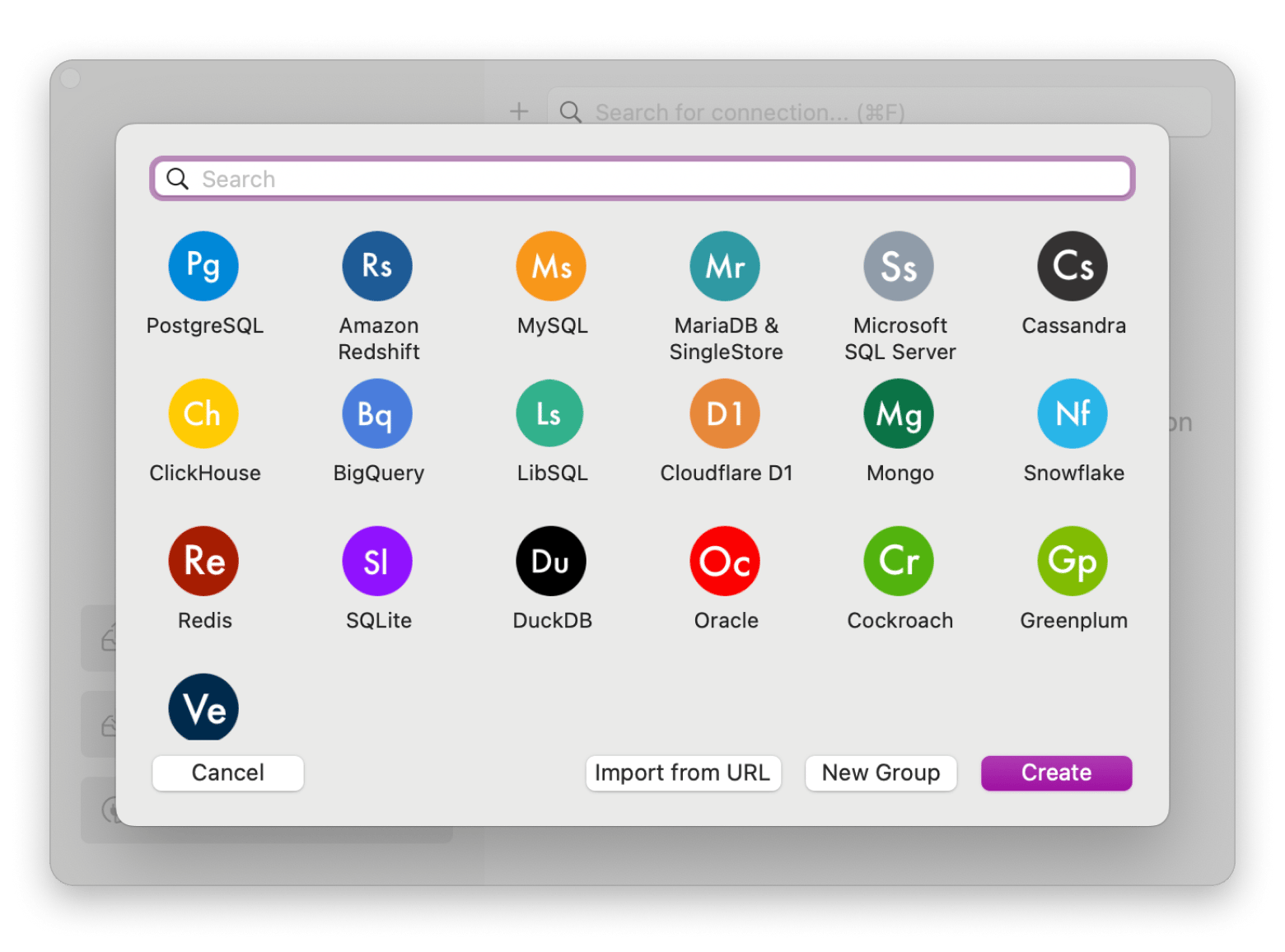Select the PostgreSQL connection icon

click(x=203, y=265)
